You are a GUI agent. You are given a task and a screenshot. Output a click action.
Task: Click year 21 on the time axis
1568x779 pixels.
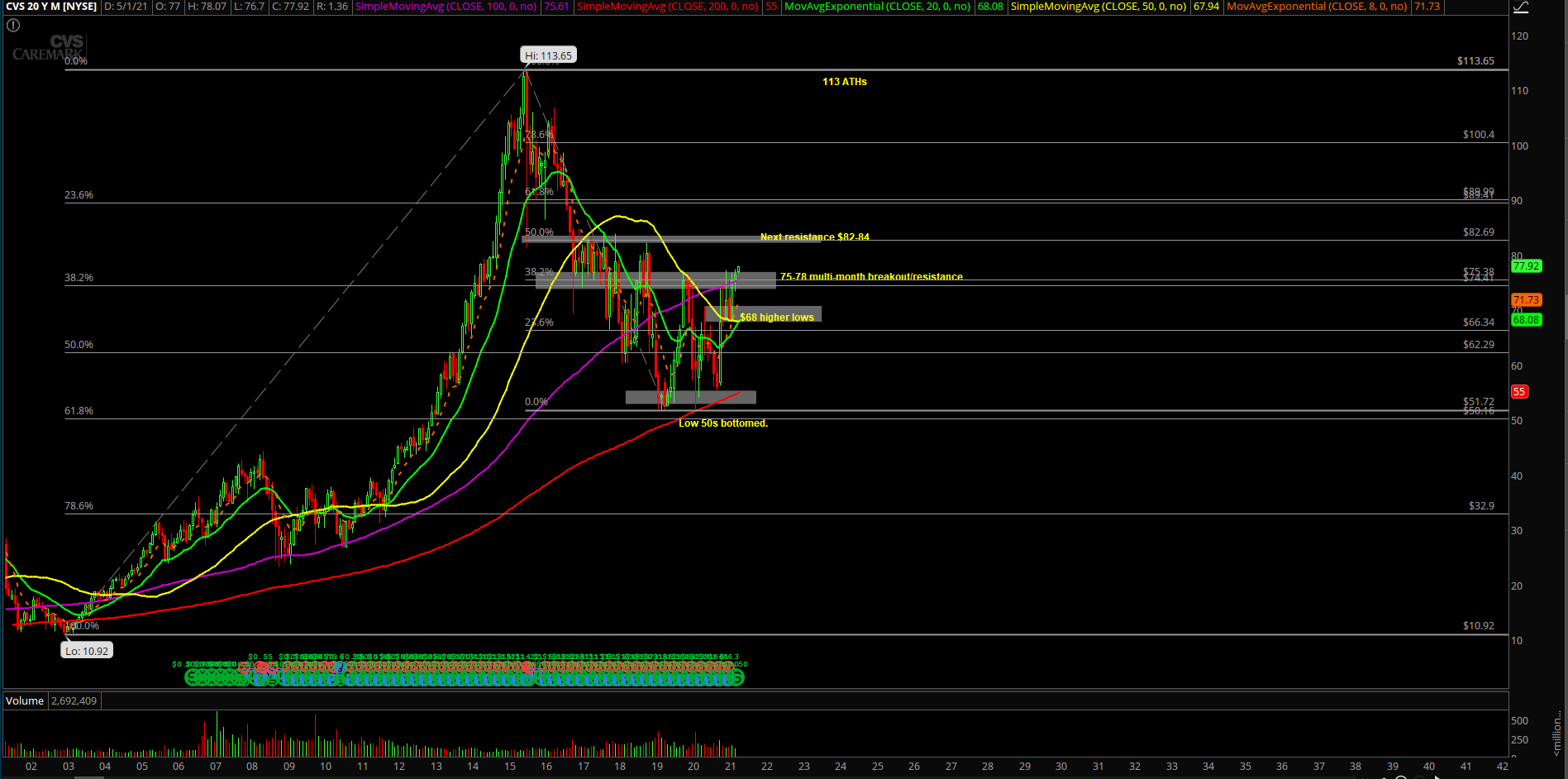731,767
